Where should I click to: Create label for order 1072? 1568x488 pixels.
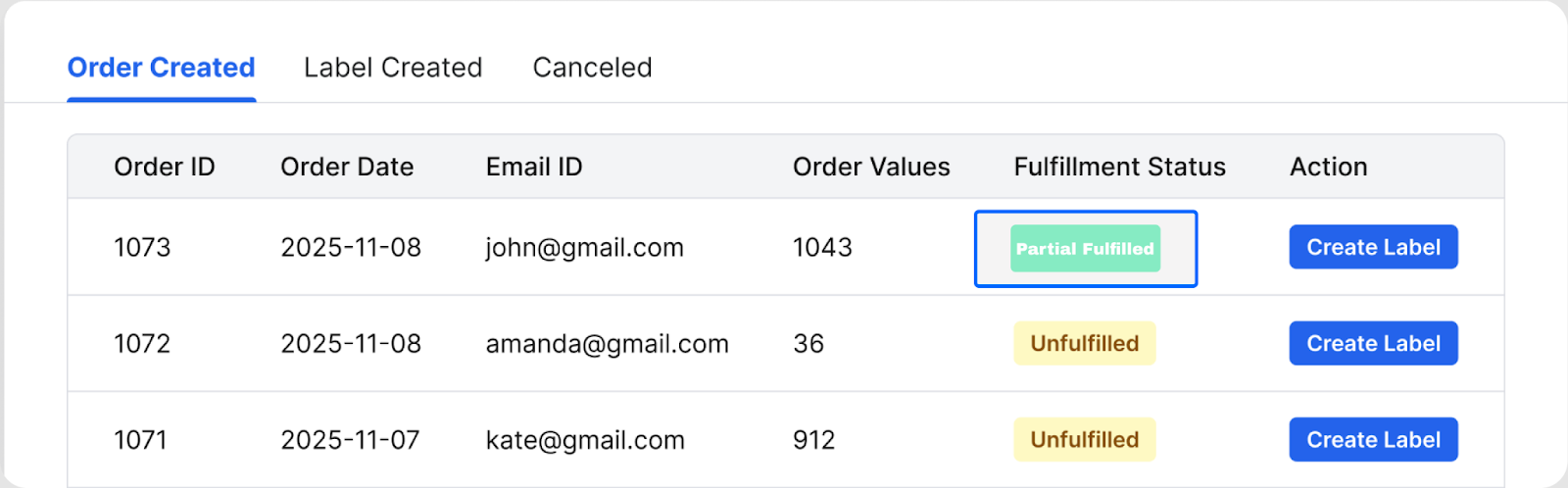tap(1373, 343)
